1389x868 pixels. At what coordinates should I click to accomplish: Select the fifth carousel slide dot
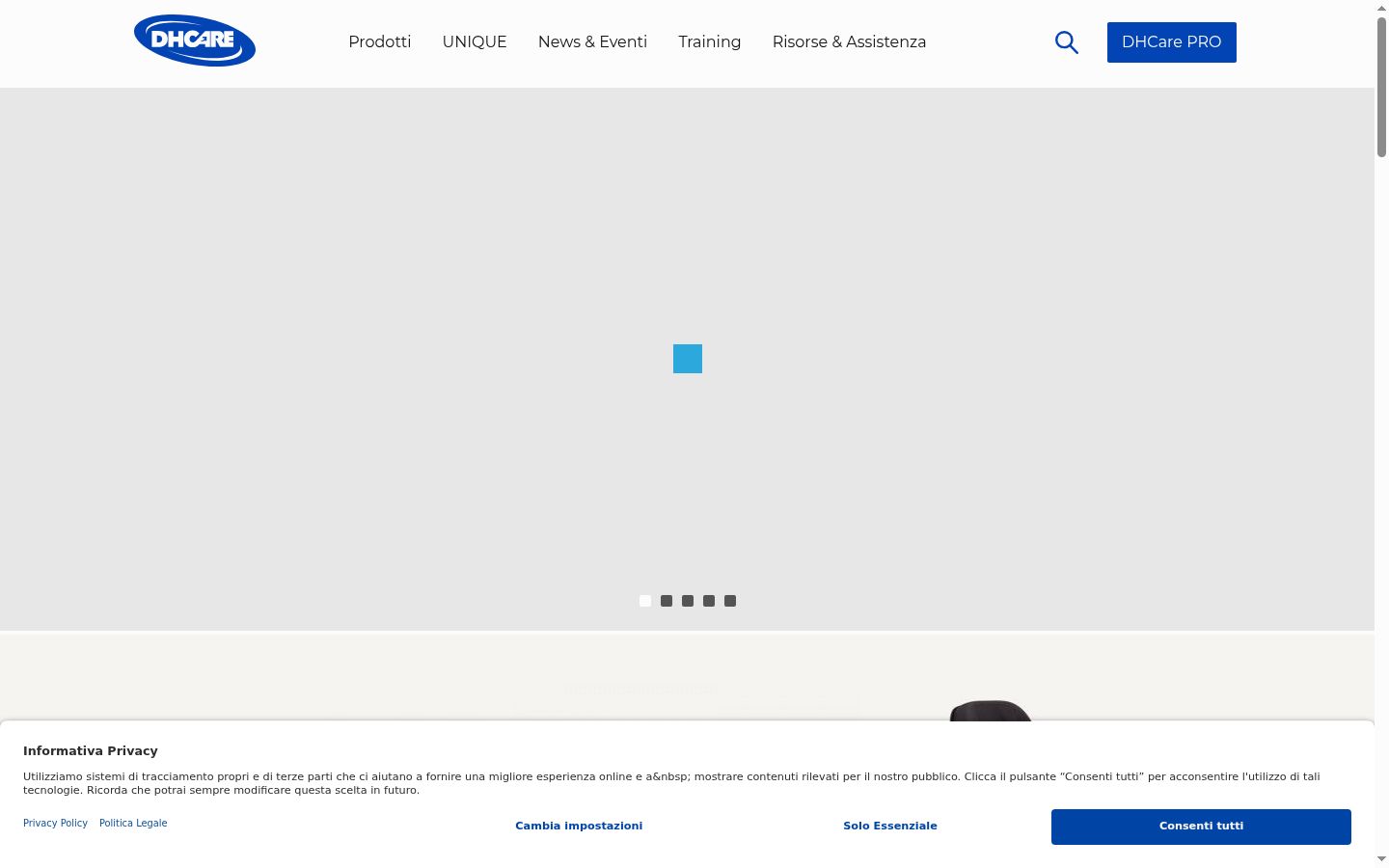pyautogui.click(x=730, y=601)
